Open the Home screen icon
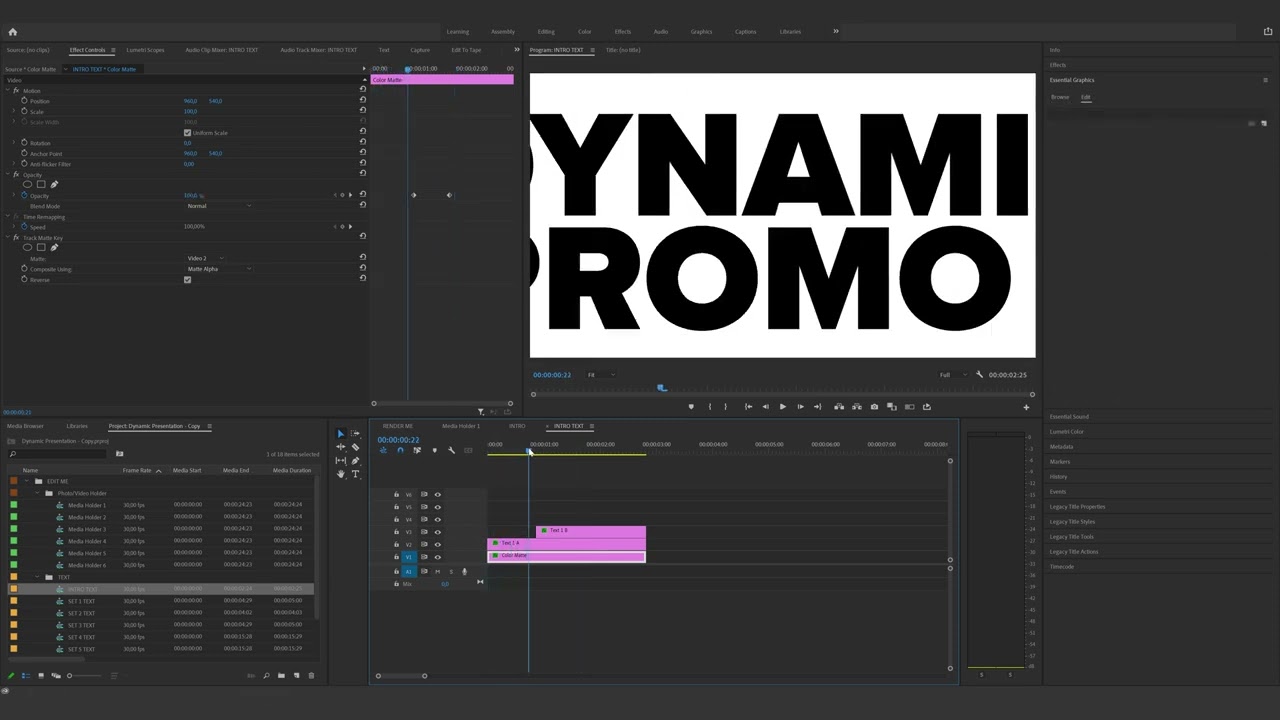This screenshot has width=1280, height=720. (12, 32)
